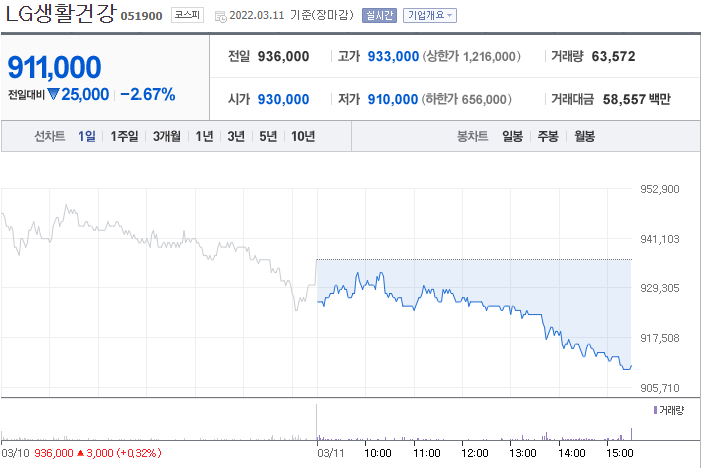Select the 3개월 line chart tab

click(x=167, y=136)
